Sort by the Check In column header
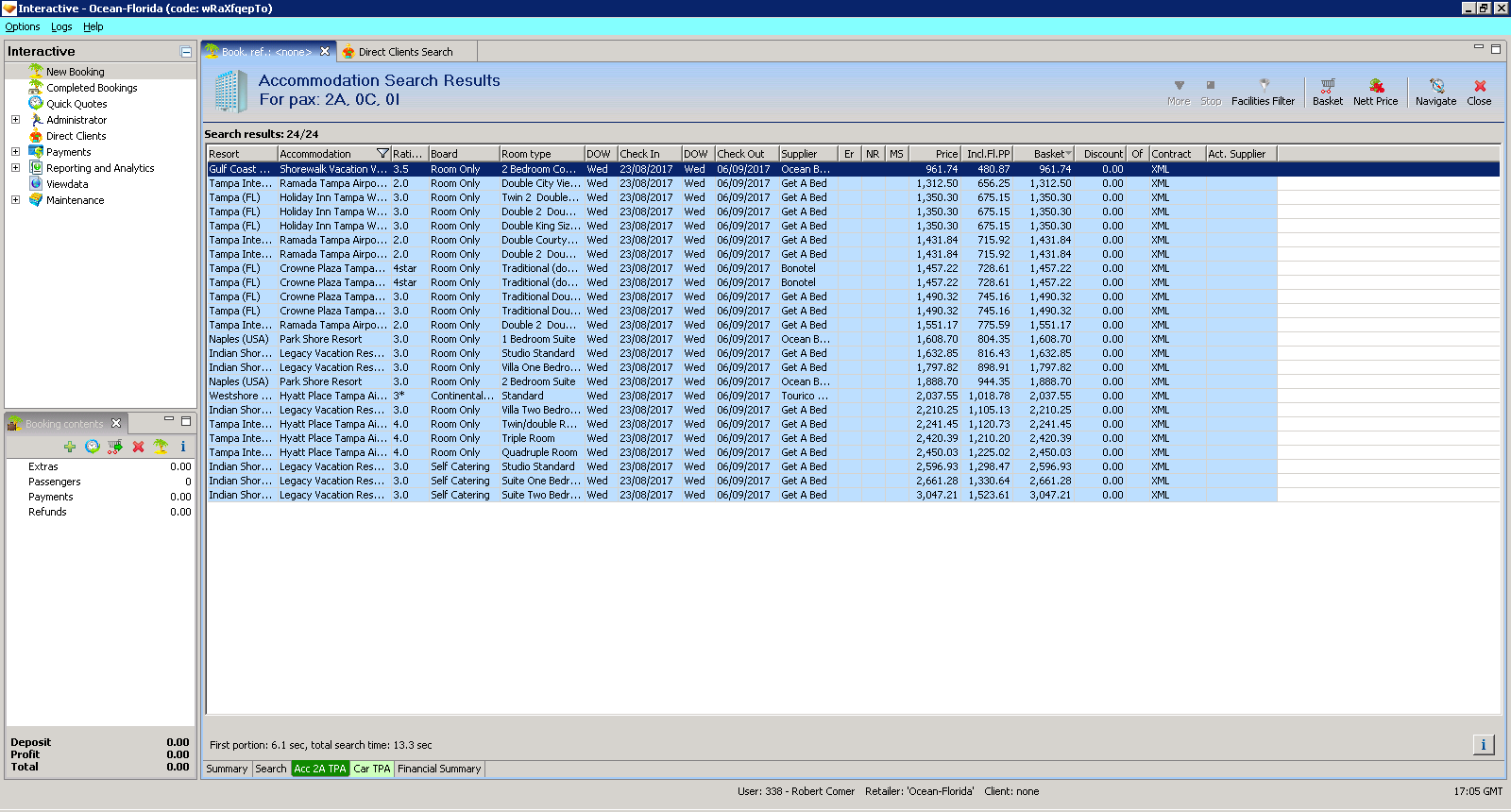This screenshot has height=812, width=1511. (x=649, y=154)
